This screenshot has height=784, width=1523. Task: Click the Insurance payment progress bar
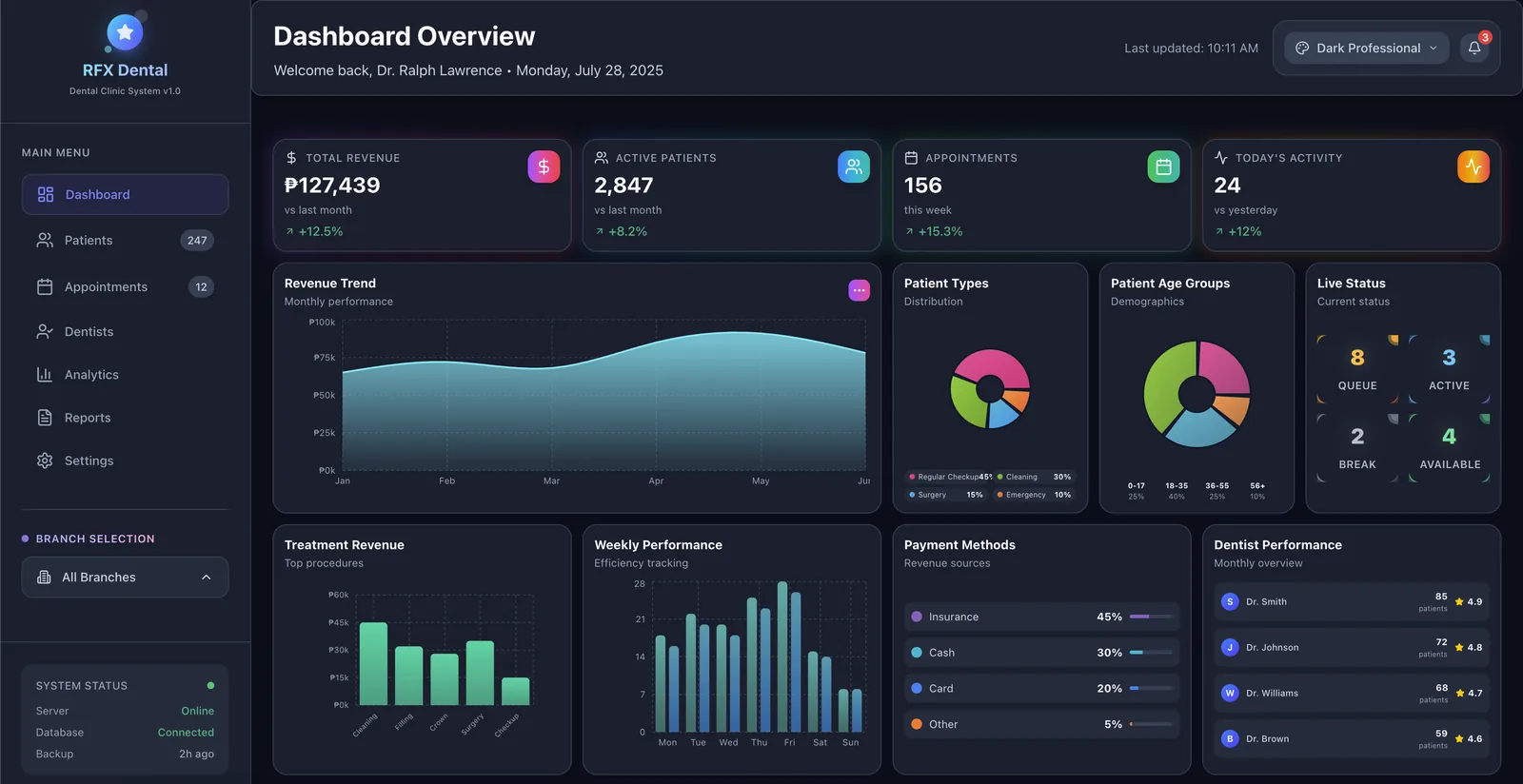click(x=1151, y=617)
